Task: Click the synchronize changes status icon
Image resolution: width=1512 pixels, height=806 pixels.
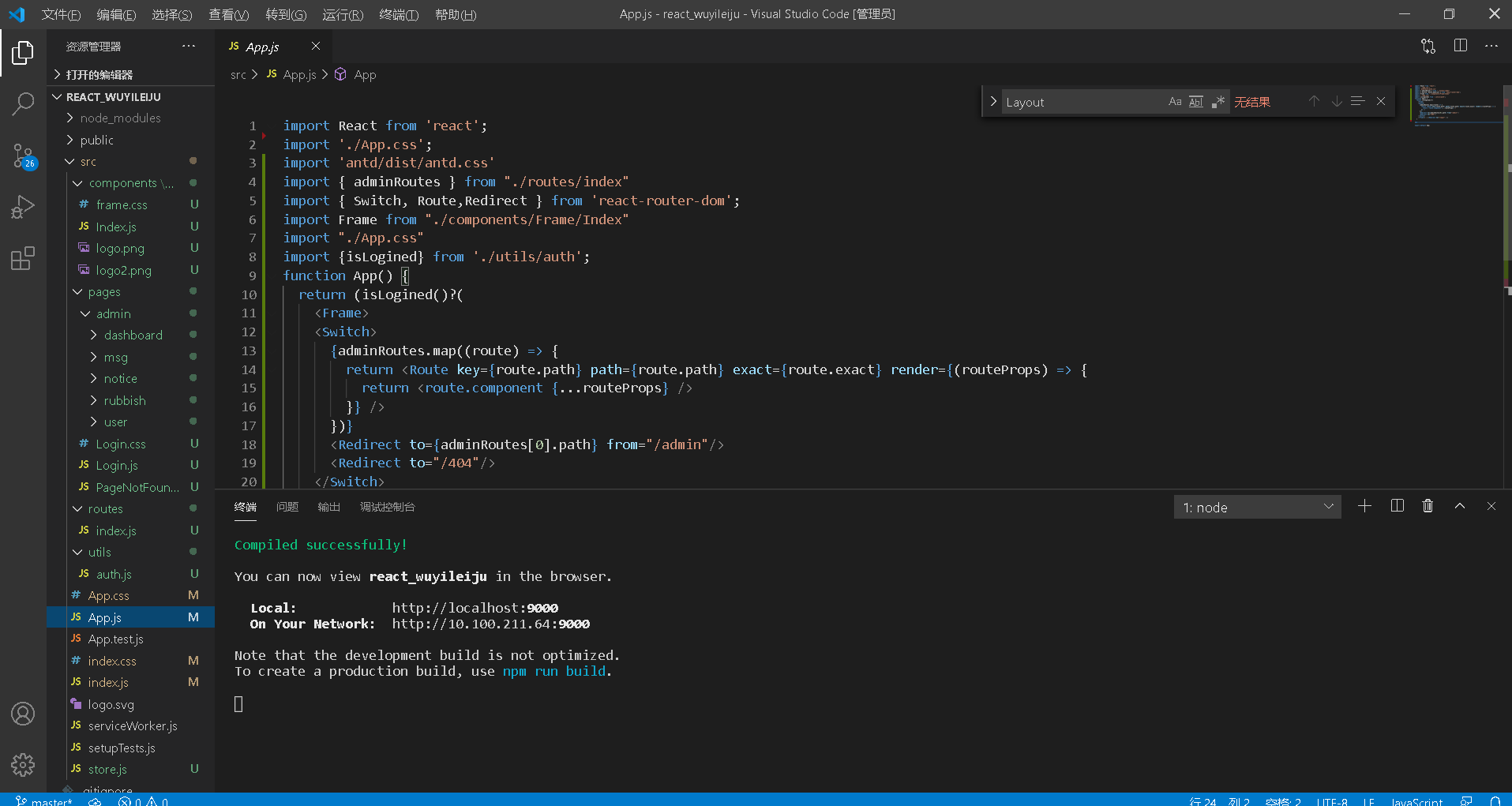Action: pyautogui.click(x=95, y=800)
